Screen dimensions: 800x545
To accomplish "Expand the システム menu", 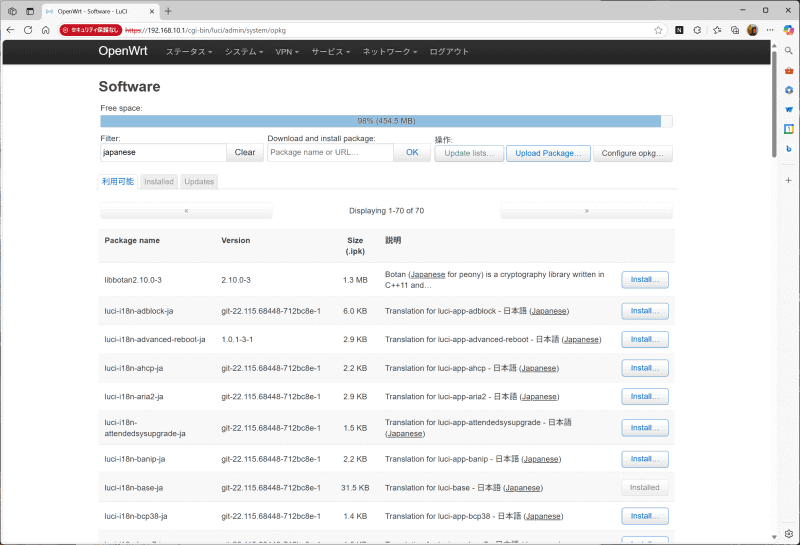I will pos(244,52).
